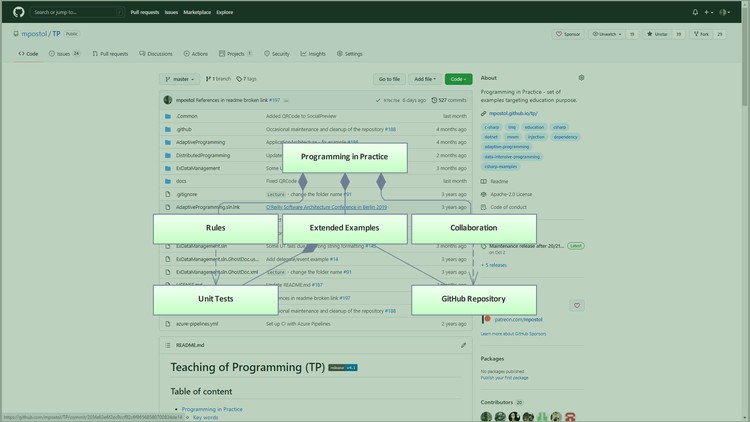Viewport: 750px width, 422px height.
Task: Switch to the Actions tab
Action: 196,54
